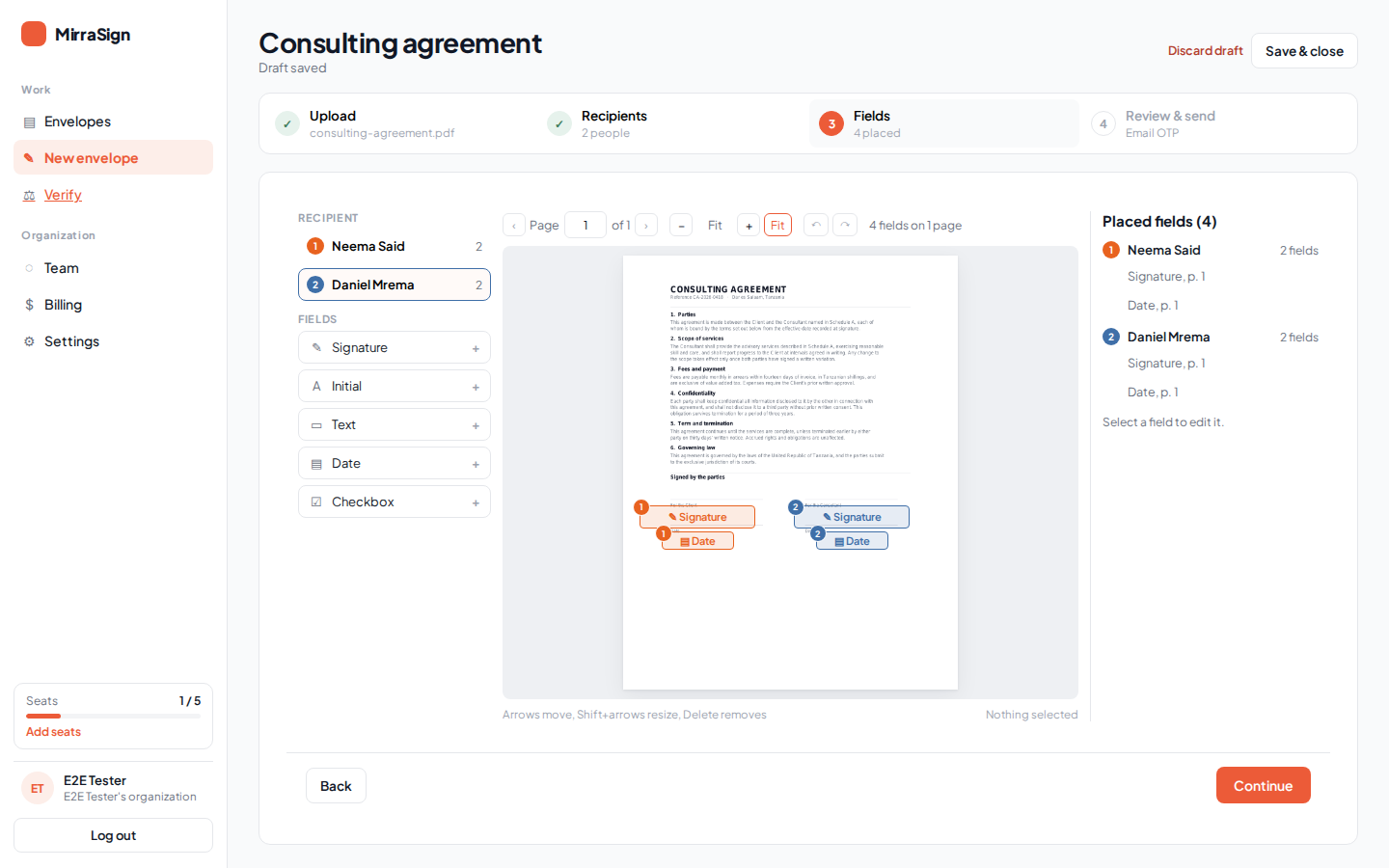Add a Date field from the palette
This screenshot has width=1389, height=868.
(395, 463)
